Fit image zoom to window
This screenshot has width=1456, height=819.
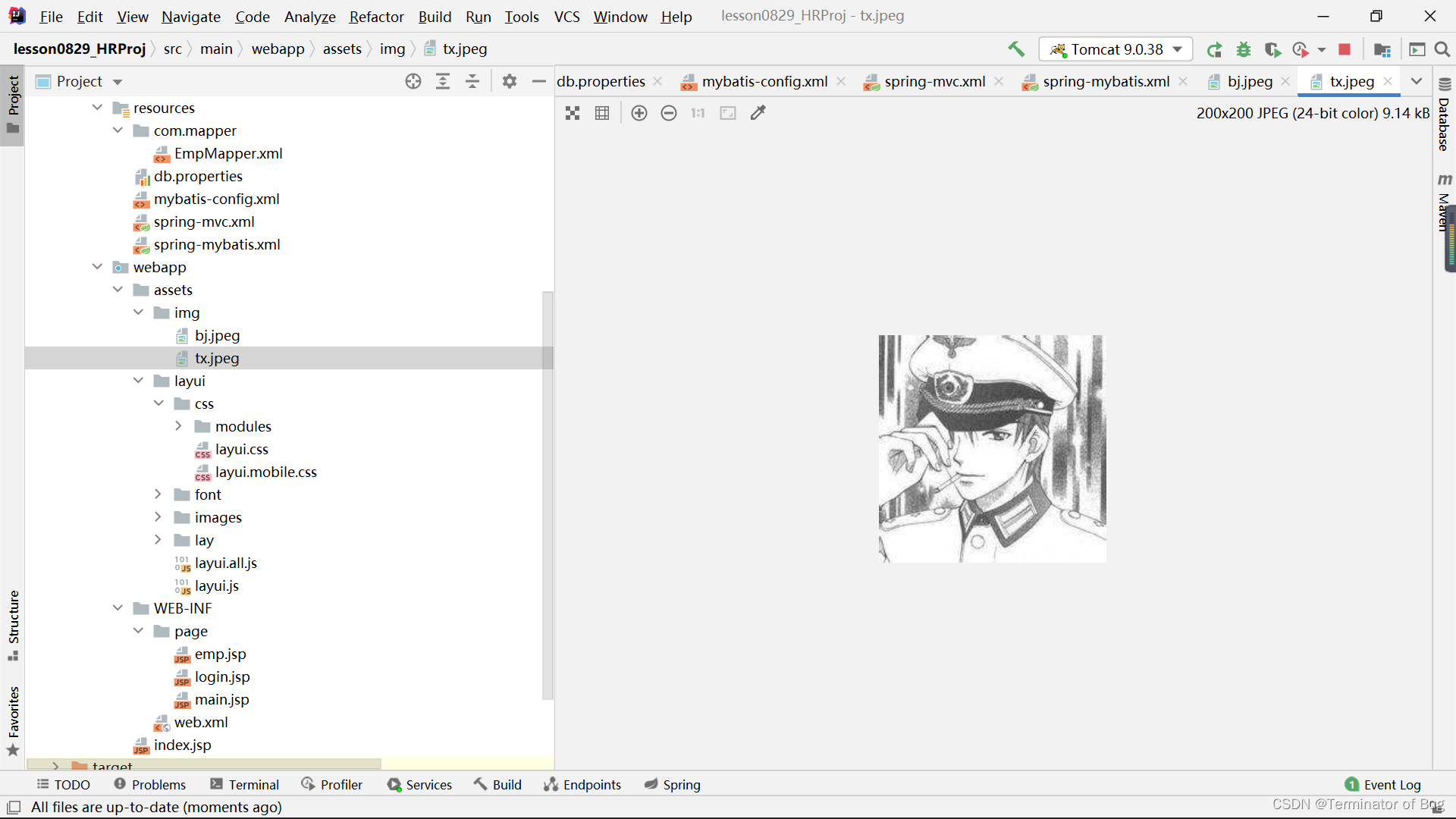(728, 113)
